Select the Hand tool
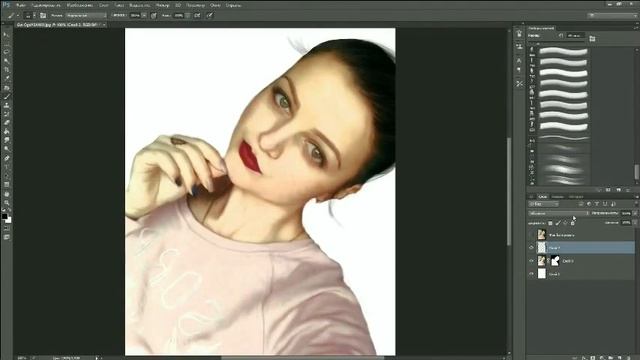The width and height of the screenshot is (640, 360). point(6,194)
